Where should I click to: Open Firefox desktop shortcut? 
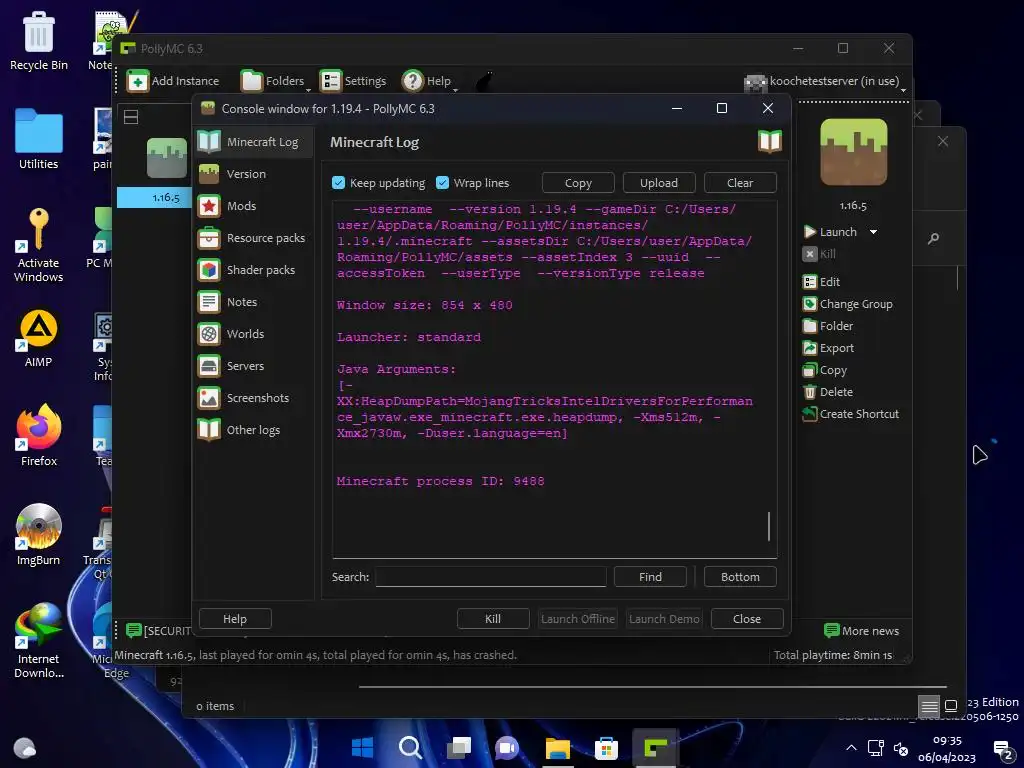click(x=39, y=436)
